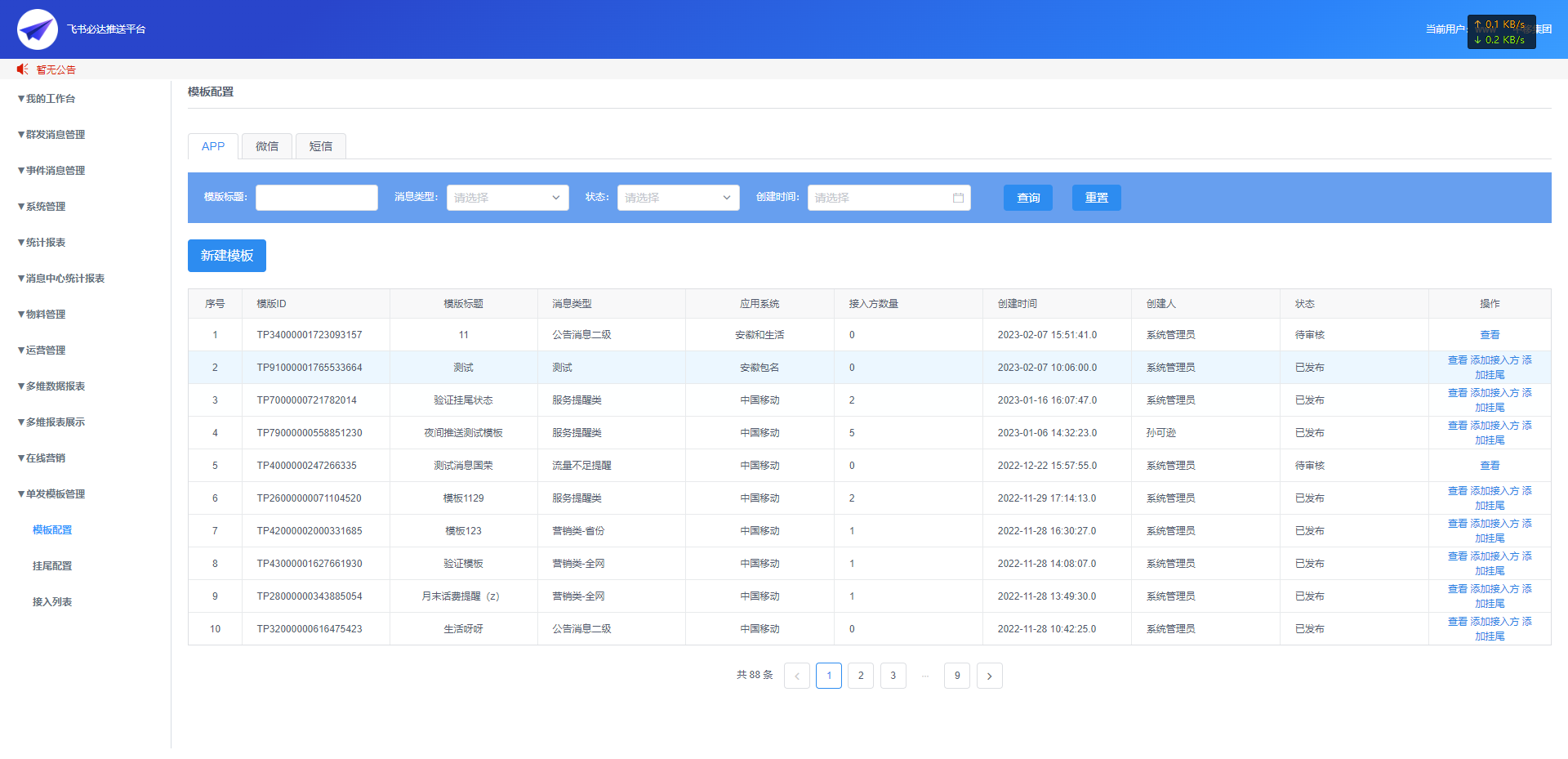Screen dimensions: 1568x759
Task: Open 挂尾配置 submenu item
Action: pos(52,566)
